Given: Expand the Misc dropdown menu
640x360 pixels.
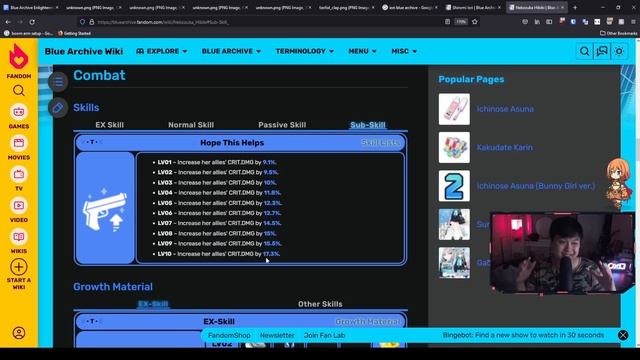Looking at the screenshot, I should pyautogui.click(x=404, y=51).
